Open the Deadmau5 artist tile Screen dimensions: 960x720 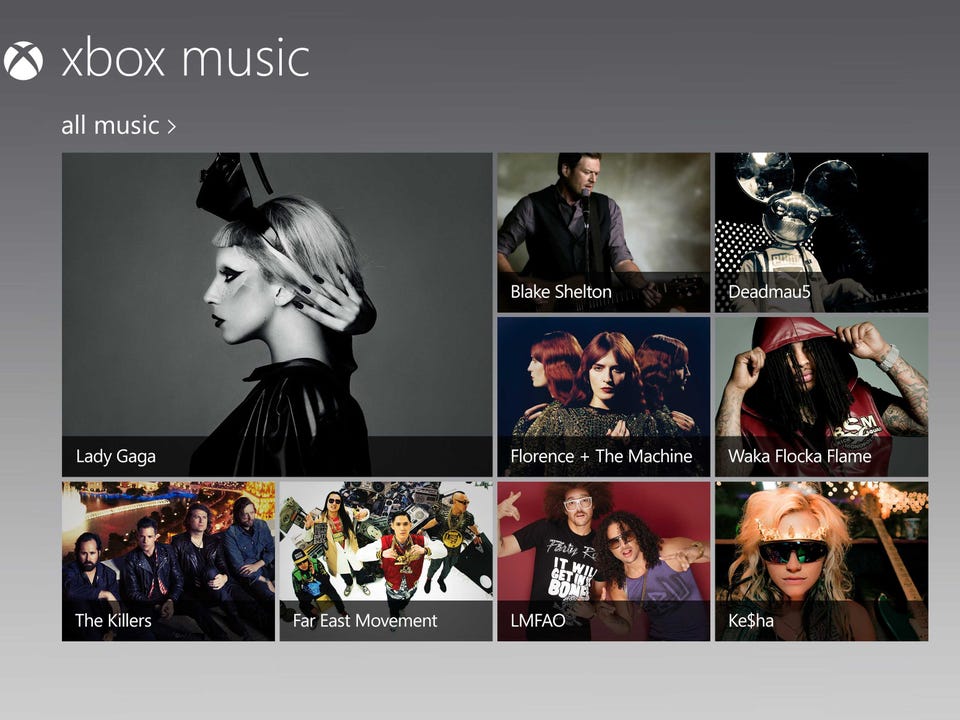click(x=822, y=233)
